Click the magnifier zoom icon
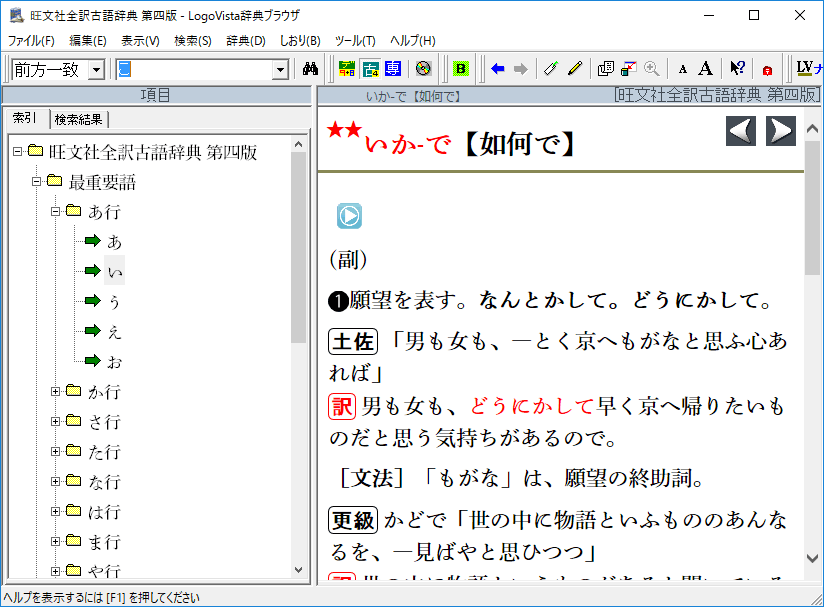Image resolution: width=824 pixels, height=607 pixels. point(652,69)
